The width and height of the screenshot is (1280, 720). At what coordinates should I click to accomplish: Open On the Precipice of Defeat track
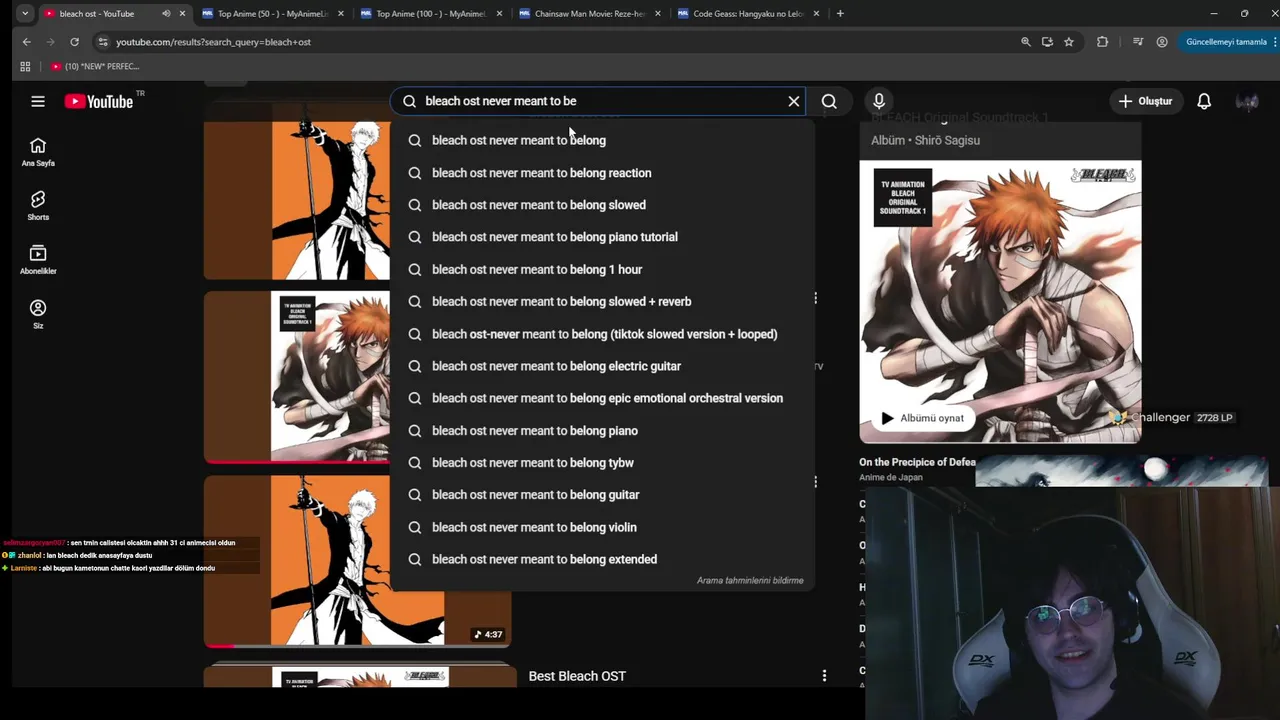click(x=917, y=462)
